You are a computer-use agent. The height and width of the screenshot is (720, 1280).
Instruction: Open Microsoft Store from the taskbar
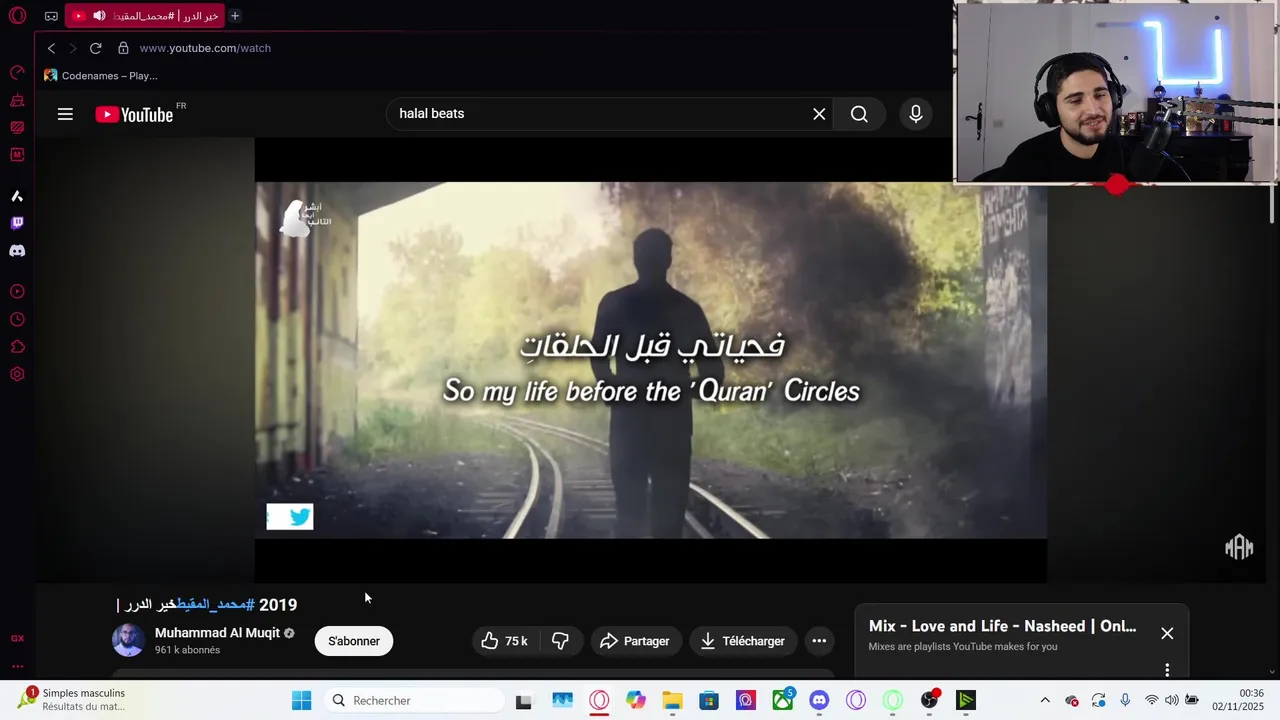709,700
